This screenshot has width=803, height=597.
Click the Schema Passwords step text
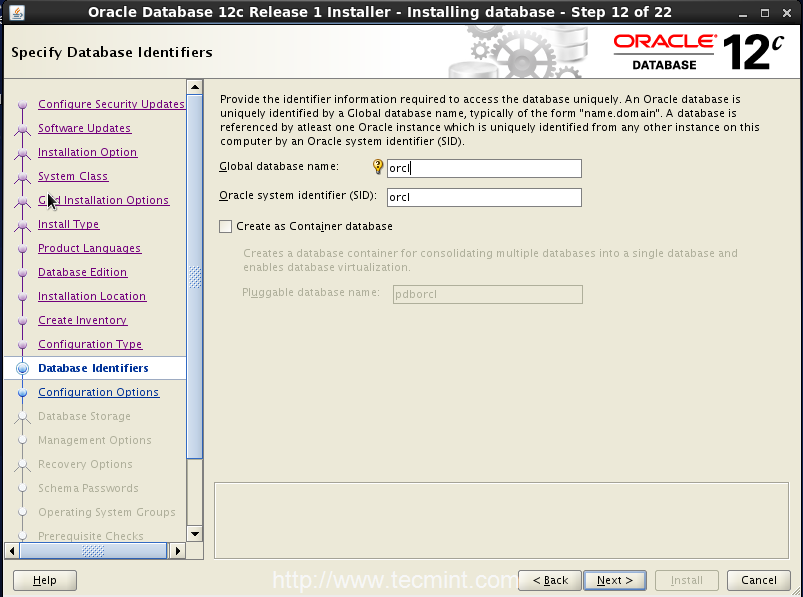pos(88,488)
